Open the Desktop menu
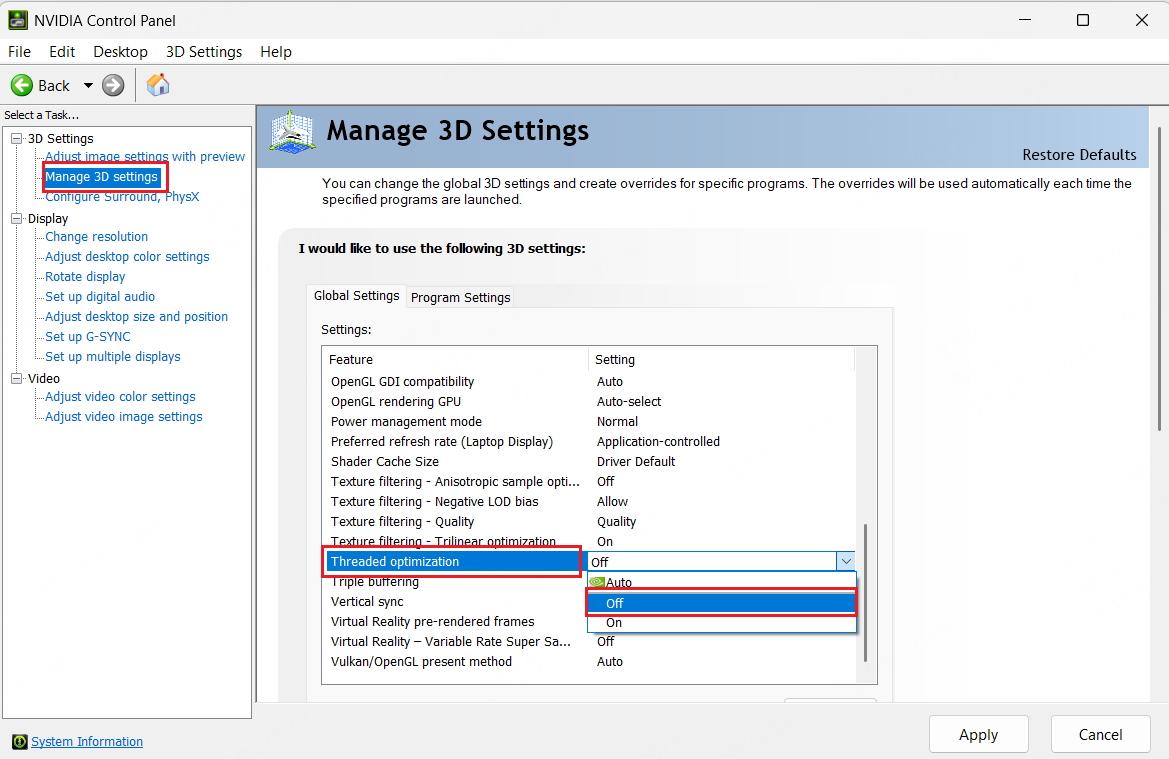The image size is (1169, 759). 120,51
